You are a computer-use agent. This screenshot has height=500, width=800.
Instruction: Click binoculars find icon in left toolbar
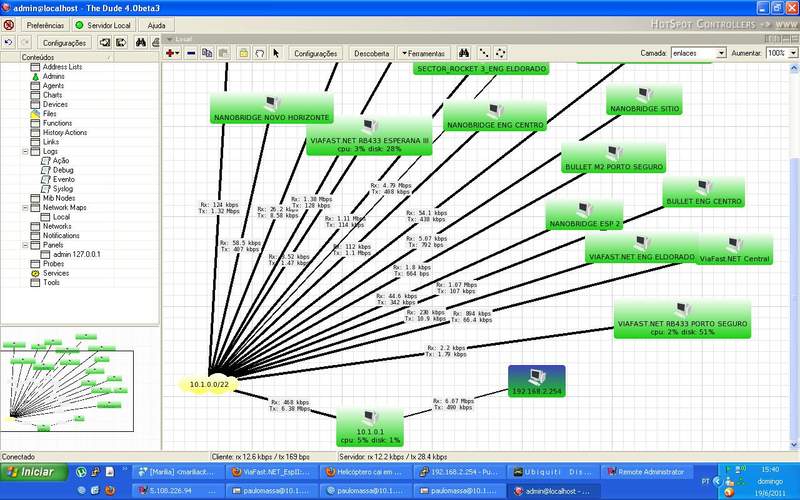tap(141, 43)
